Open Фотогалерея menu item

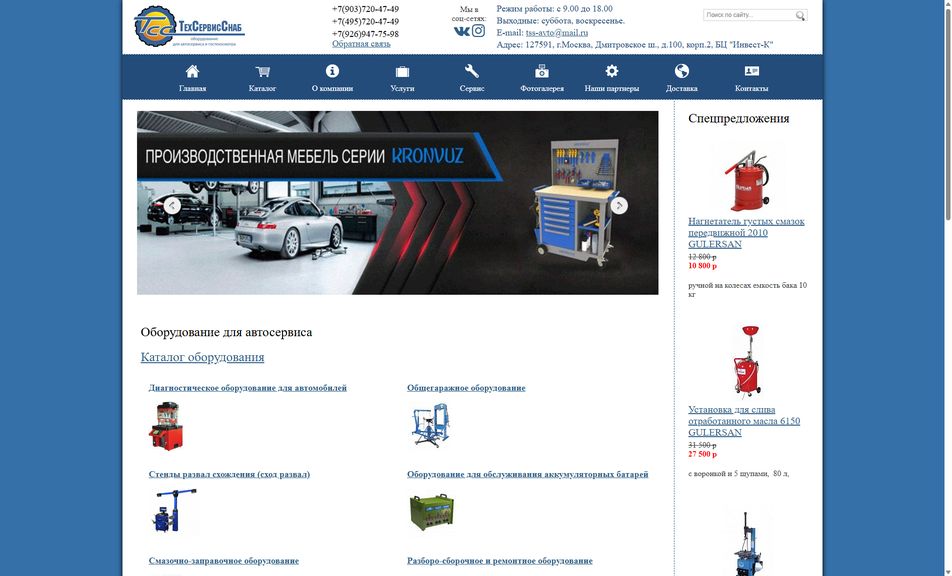click(542, 88)
